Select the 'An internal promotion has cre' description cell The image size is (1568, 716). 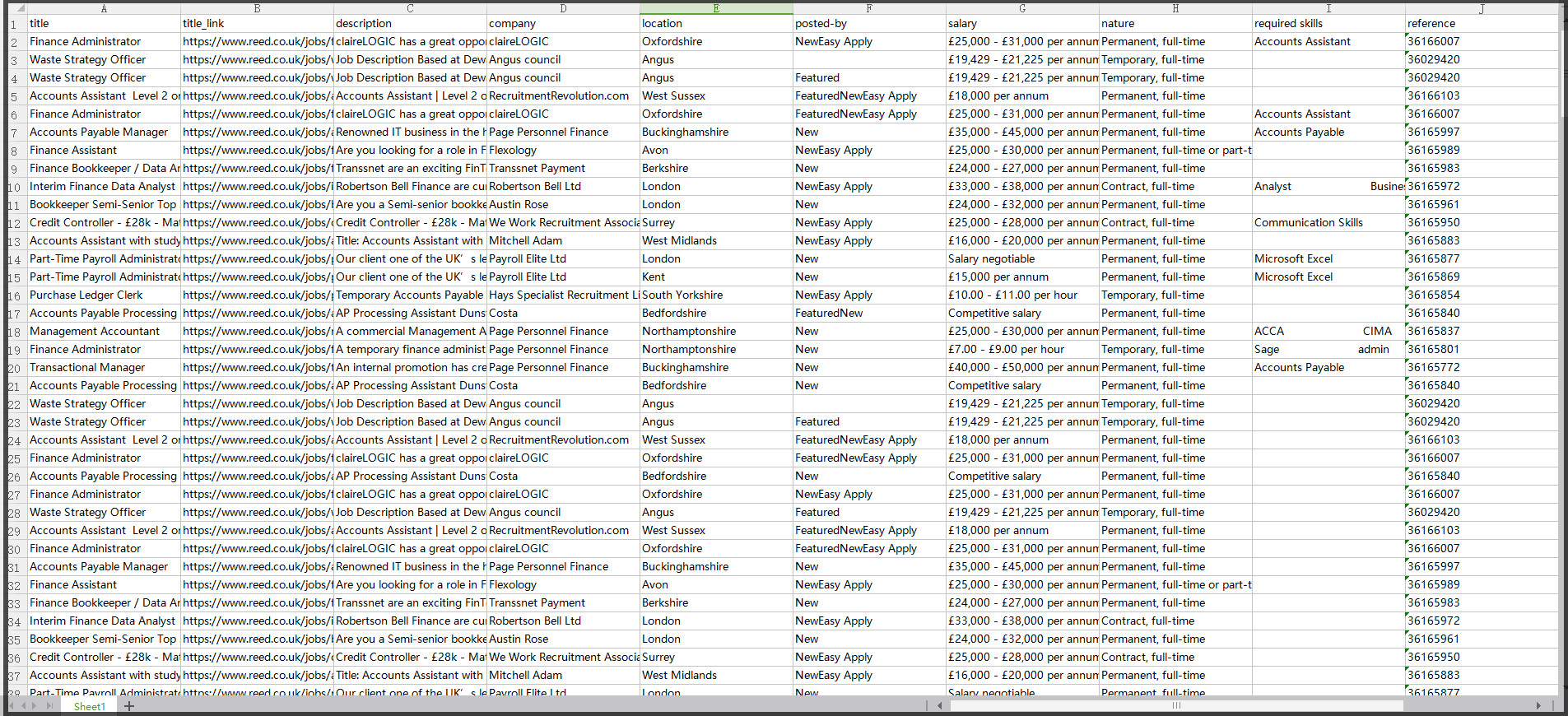click(x=410, y=368)
